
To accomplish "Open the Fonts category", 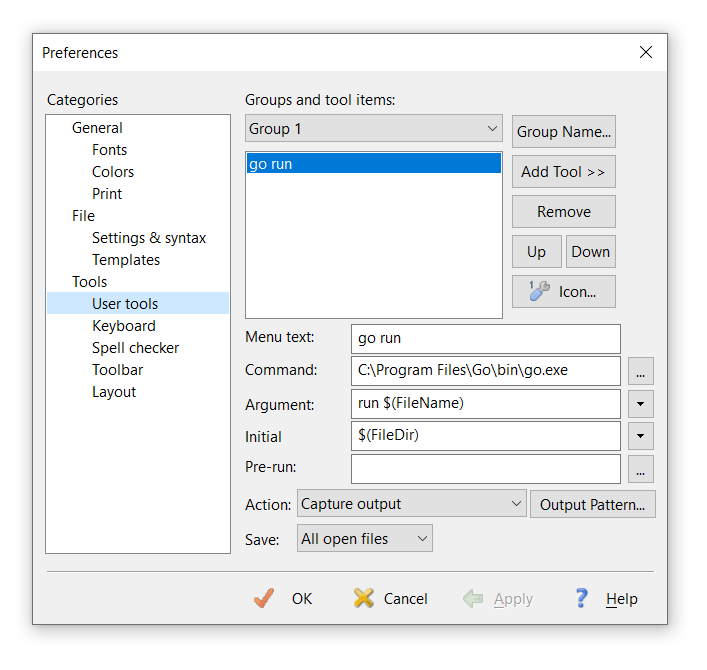I will coord(109,150).
